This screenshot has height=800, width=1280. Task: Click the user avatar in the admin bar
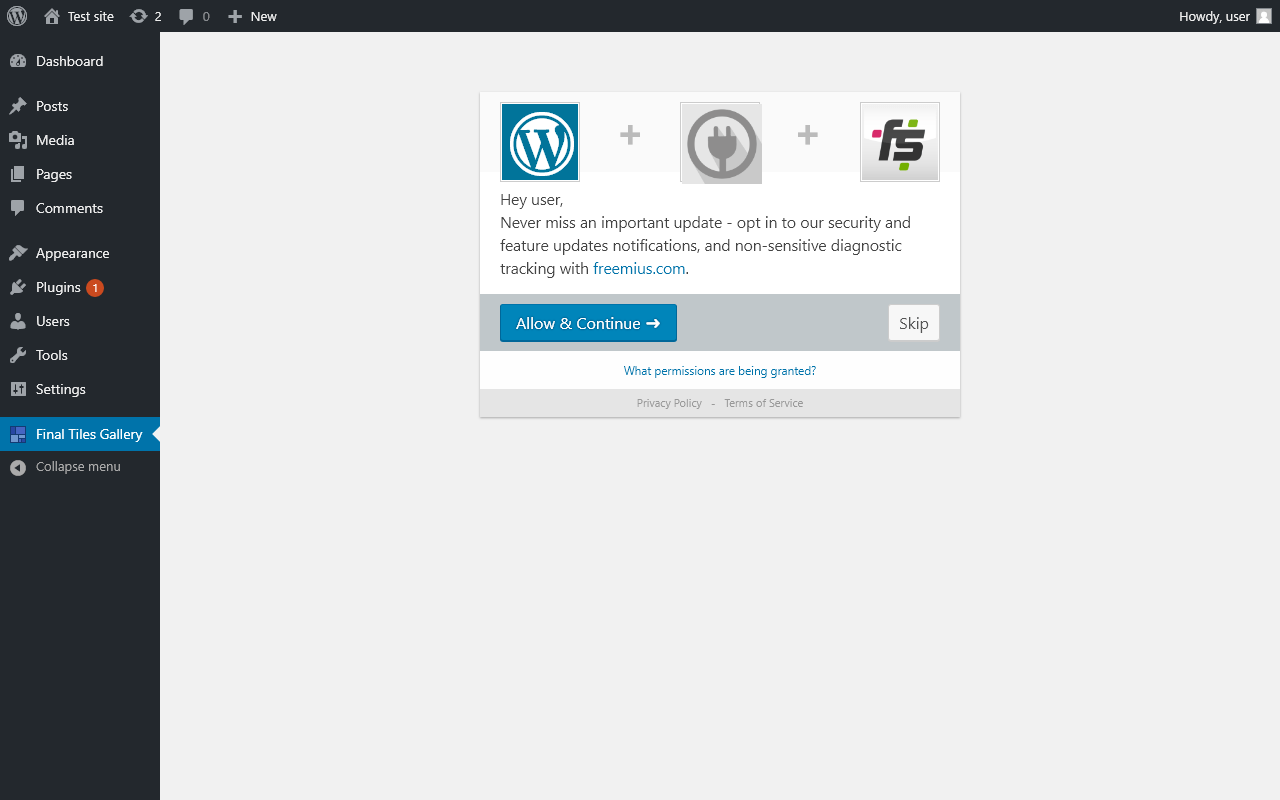pyautogui.click(x=1264, y=16)
